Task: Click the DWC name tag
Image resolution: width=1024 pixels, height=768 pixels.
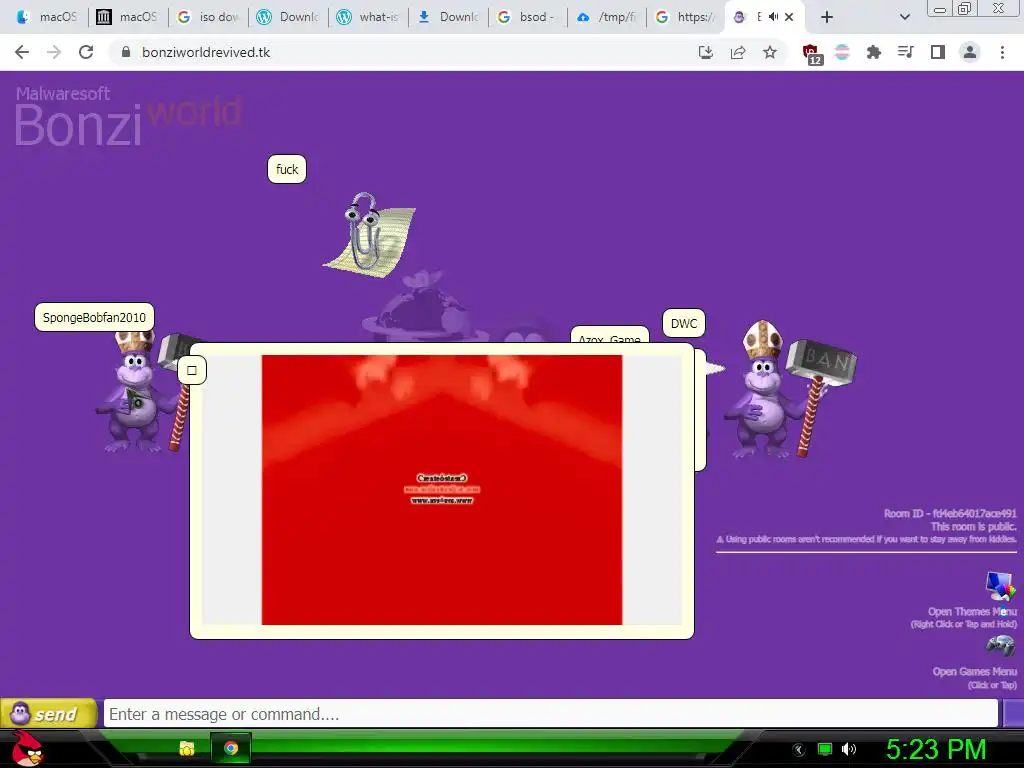Action: point(684,323)
